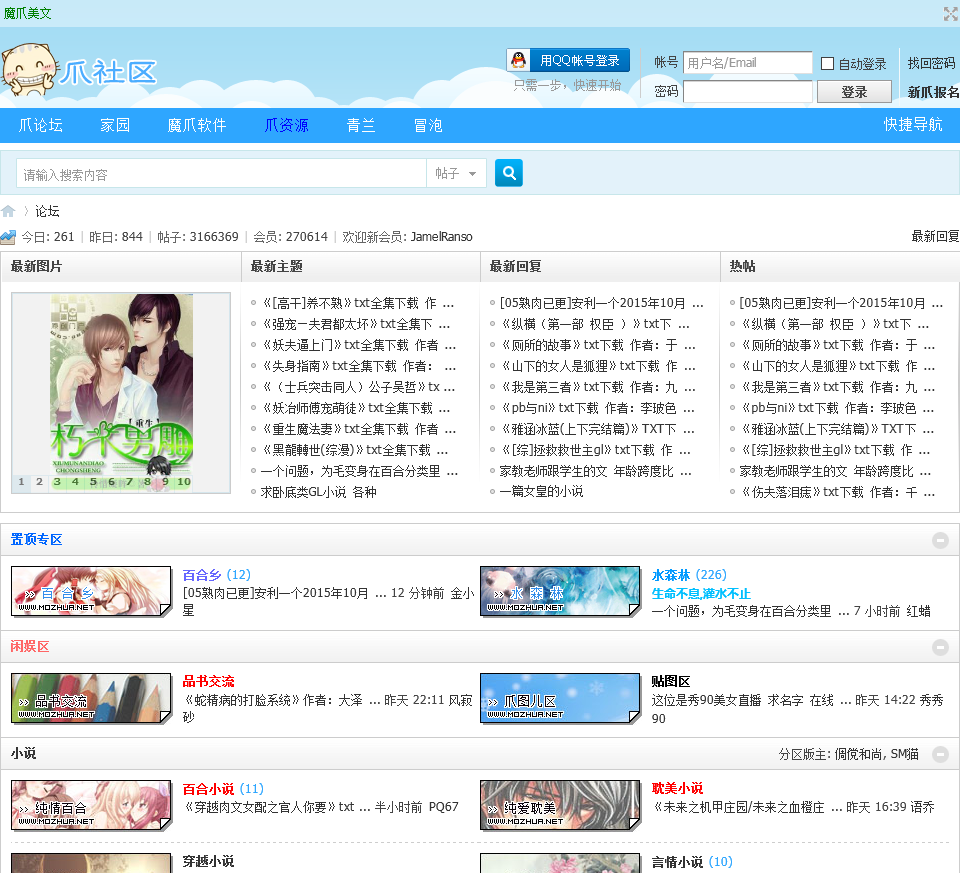Collapse the 置顶专区 section
This screenshot has width=960, height=873.
click(940, 540)
